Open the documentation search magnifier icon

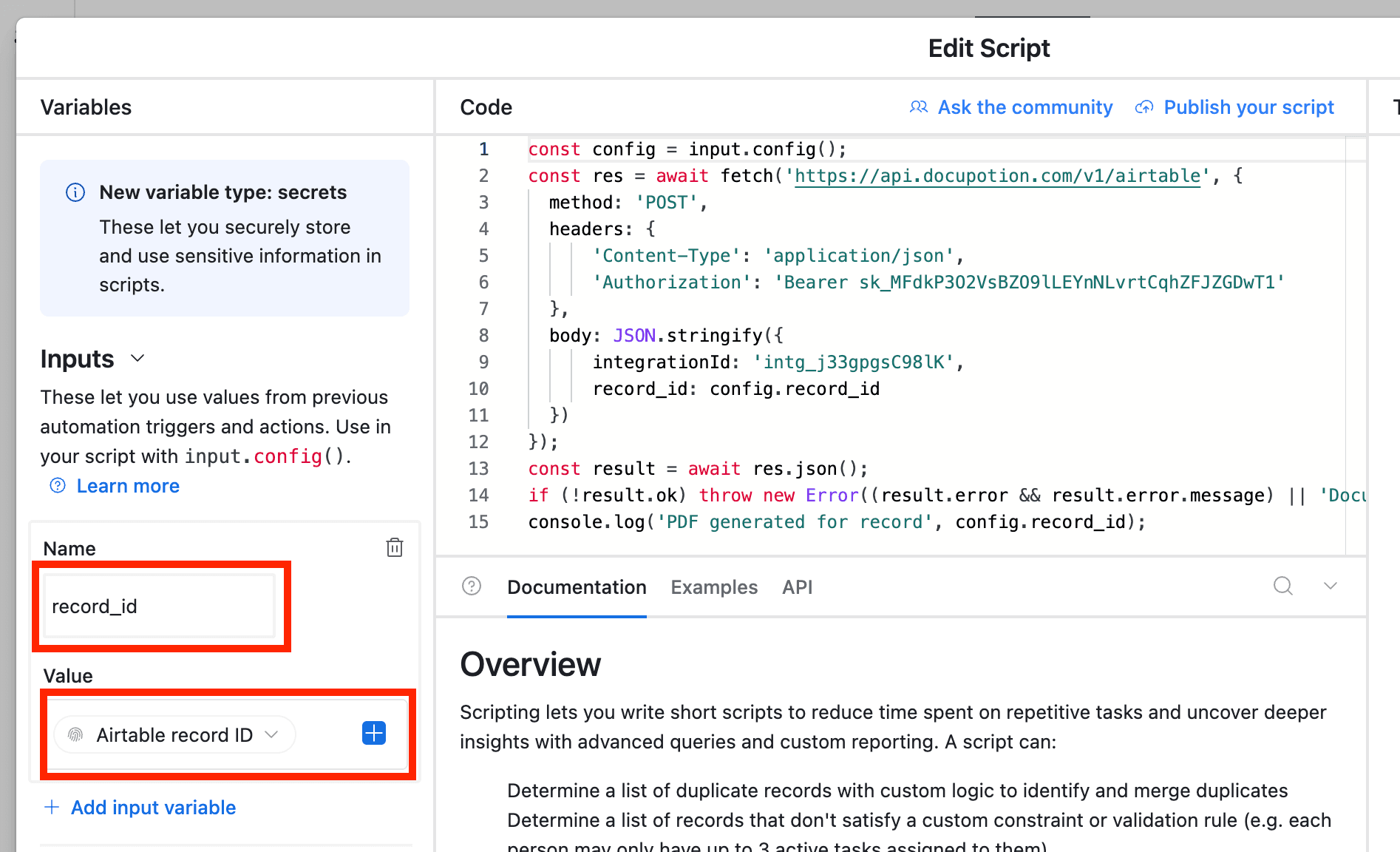click(x=1283, y=586)
